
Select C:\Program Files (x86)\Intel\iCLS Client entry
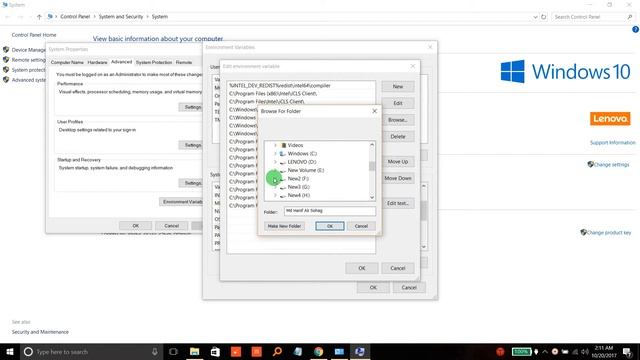301,93
